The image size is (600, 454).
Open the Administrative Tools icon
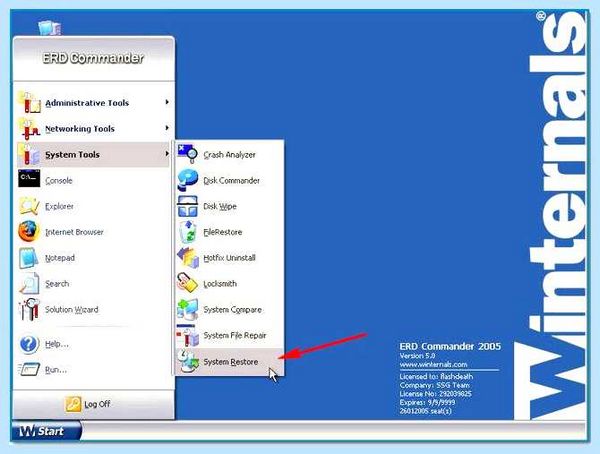click(x=29, y=102)
